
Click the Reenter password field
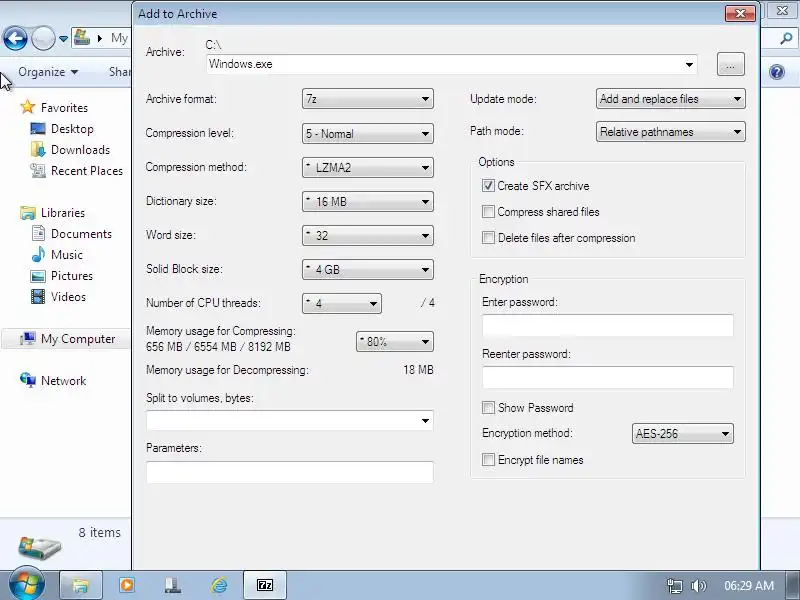click(608, 378)
